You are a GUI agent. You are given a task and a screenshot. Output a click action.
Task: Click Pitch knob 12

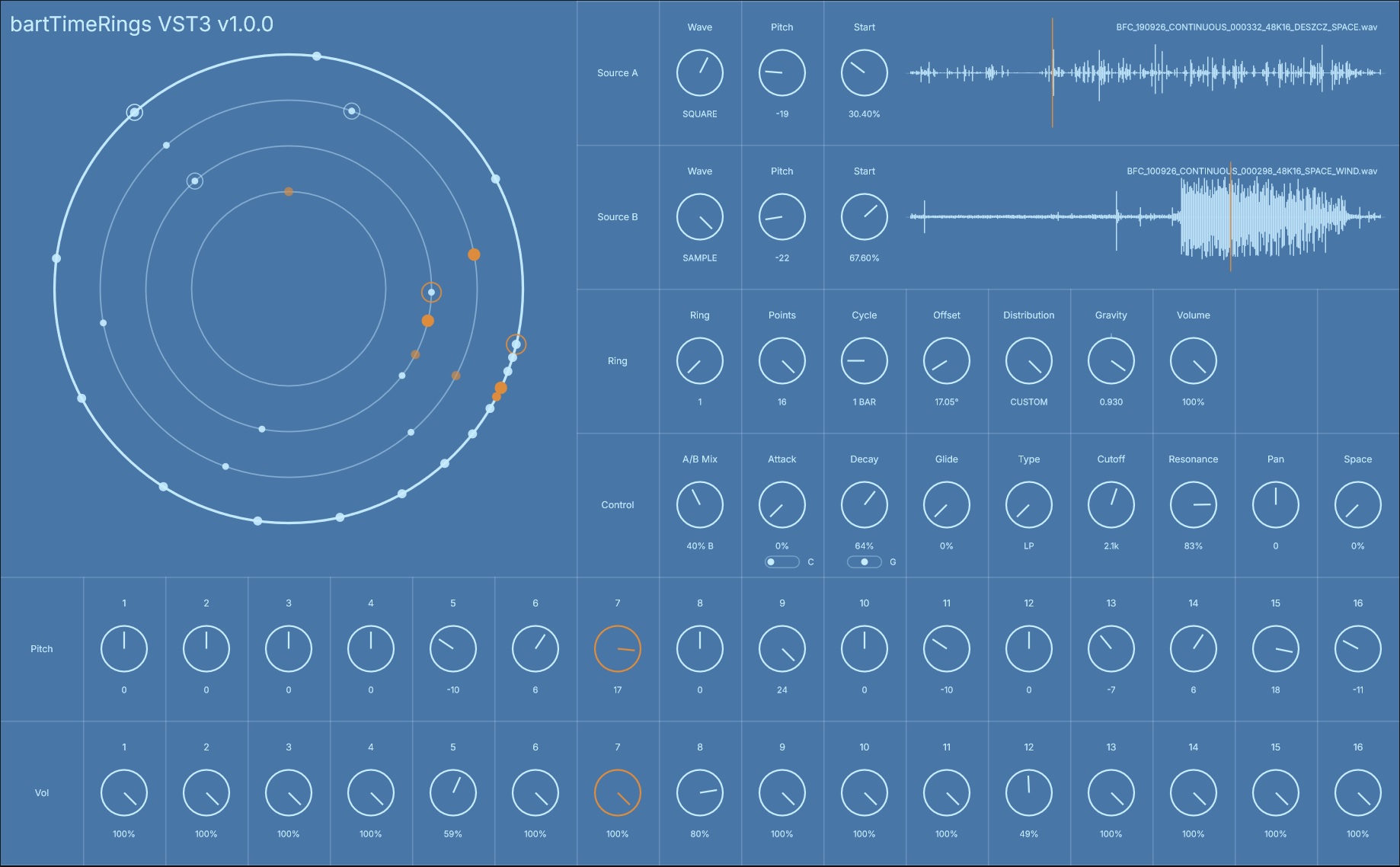1028,649
